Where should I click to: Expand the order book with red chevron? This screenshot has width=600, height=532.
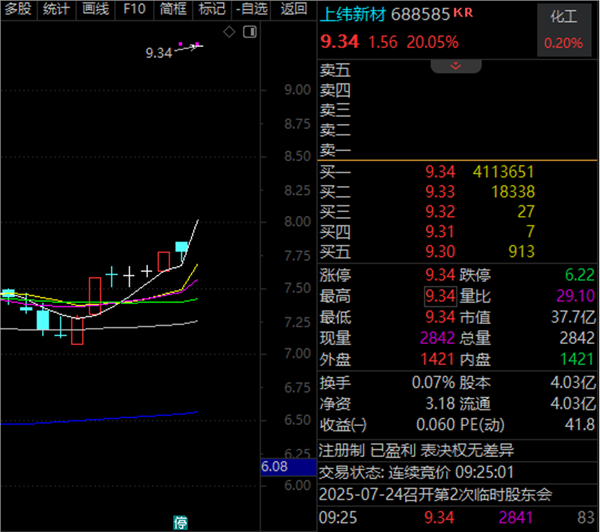pos(456,66)
